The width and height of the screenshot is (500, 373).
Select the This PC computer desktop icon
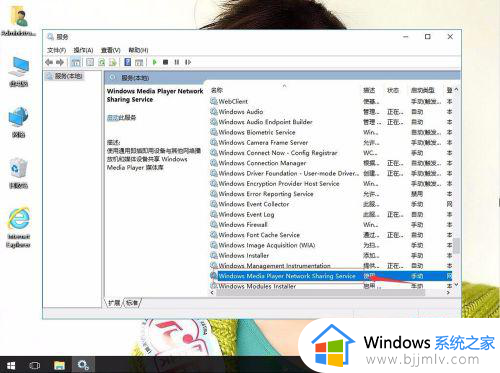pos(19,72)
